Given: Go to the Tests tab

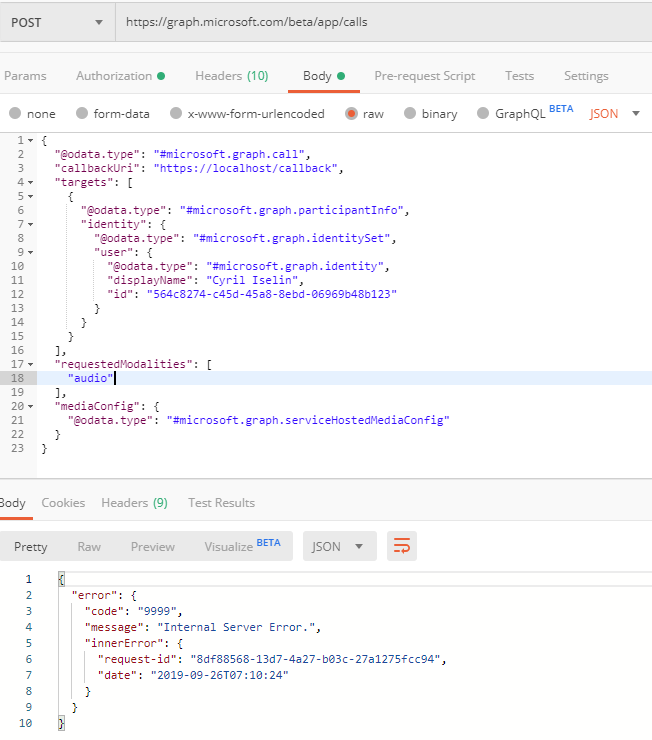Looking at the screenshot, I should point(519,76).
